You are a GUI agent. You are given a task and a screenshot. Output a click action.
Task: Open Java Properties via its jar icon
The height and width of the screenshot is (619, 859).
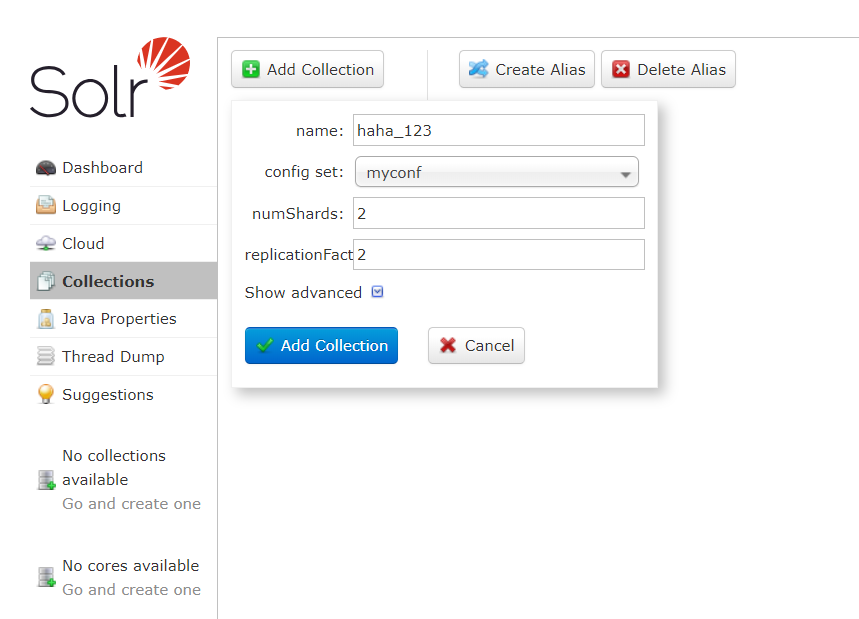(x=45, y=318)
